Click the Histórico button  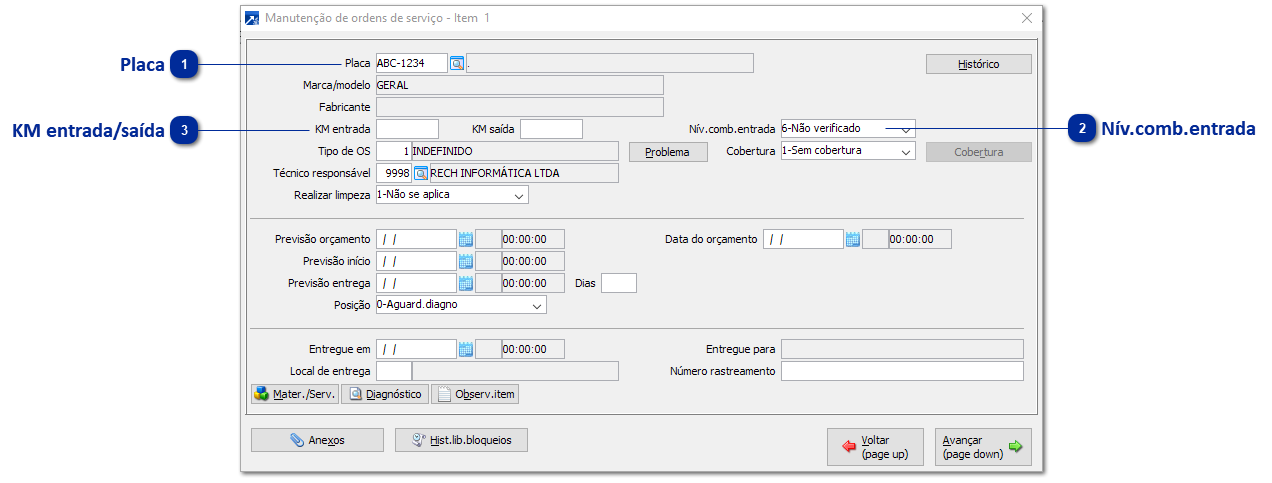(978, 64)
